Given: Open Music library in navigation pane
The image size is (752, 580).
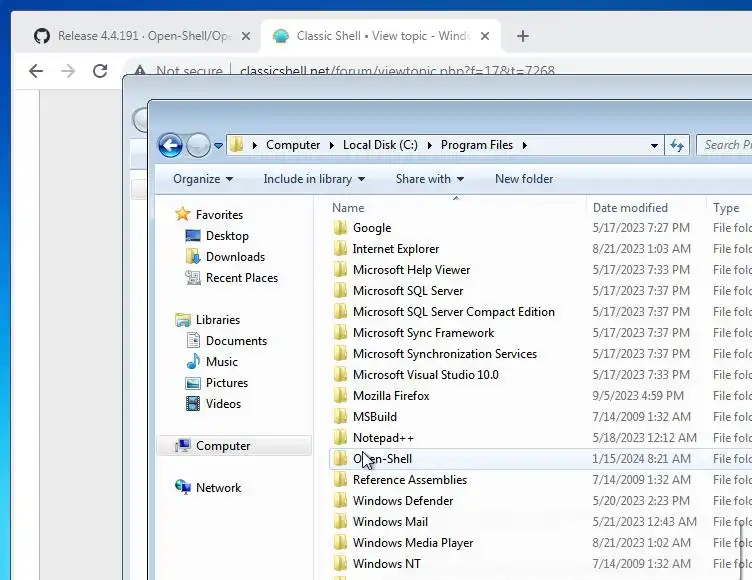Looking at the screenshot, I should (x=222, y=362).
